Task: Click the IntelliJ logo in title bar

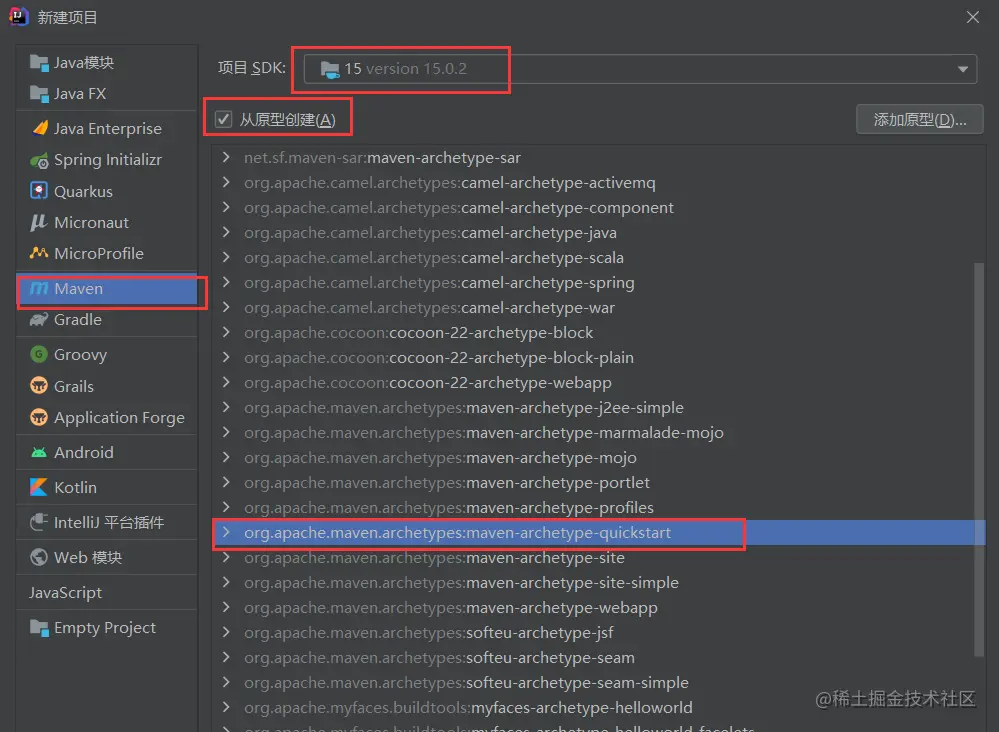Action: tap(18, 17)
